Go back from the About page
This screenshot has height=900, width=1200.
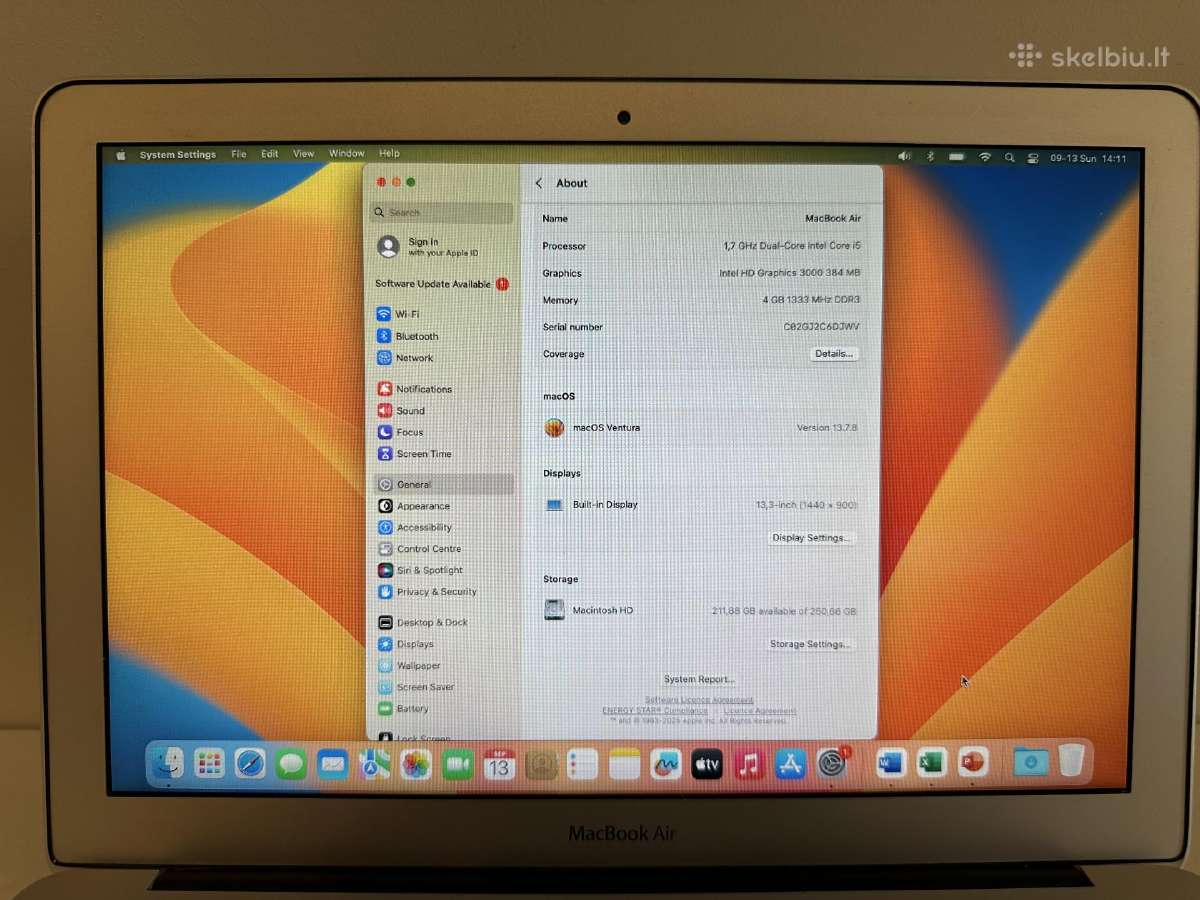[x=539, y=183]
